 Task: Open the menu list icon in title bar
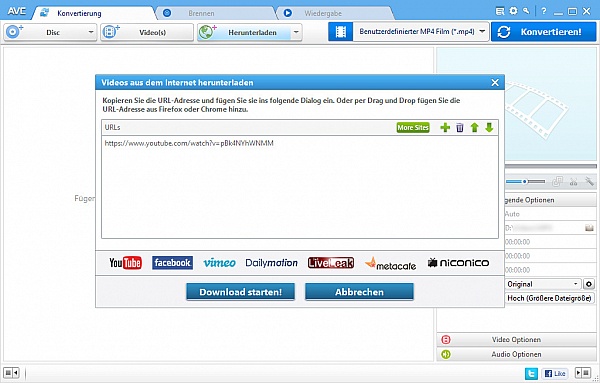coord(500,11)
